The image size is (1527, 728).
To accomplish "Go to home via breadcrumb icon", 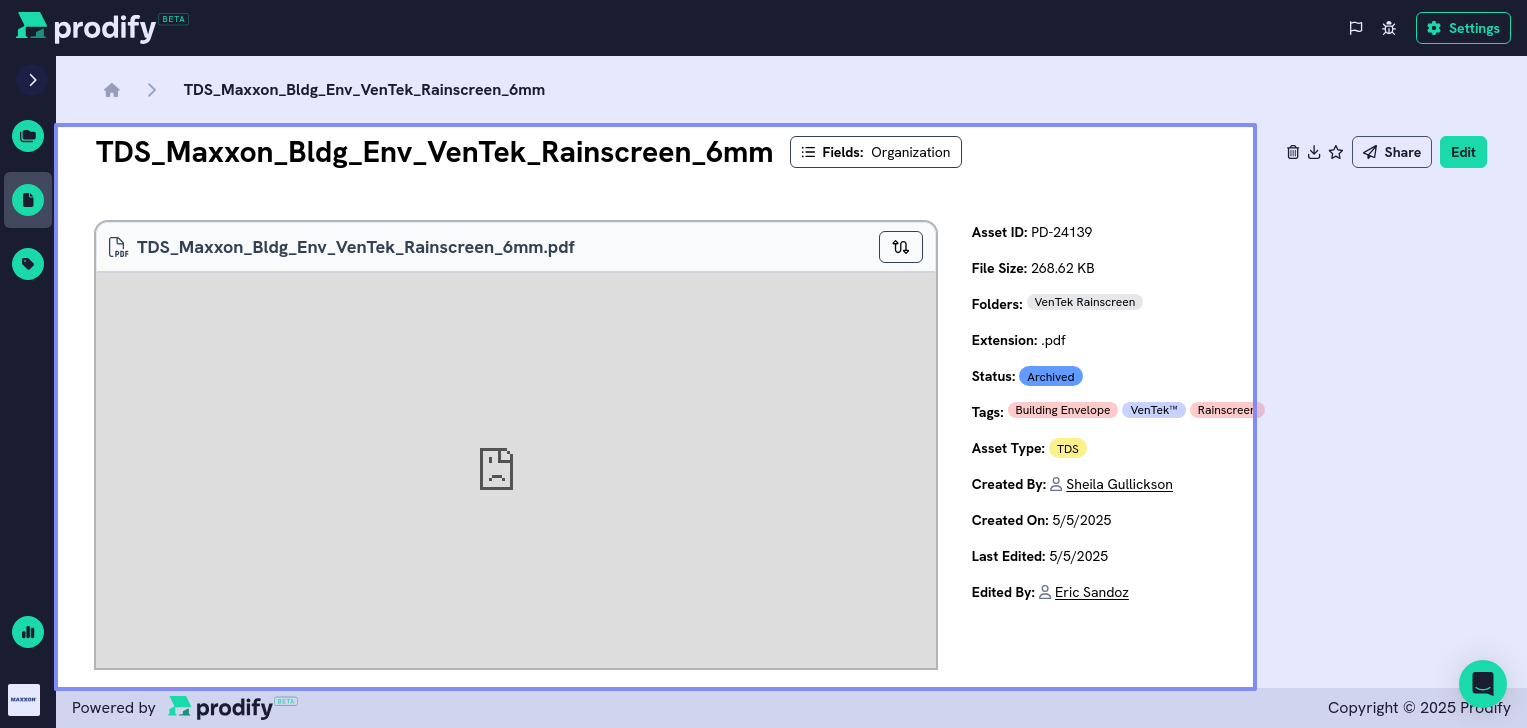I will pos(112,90).
